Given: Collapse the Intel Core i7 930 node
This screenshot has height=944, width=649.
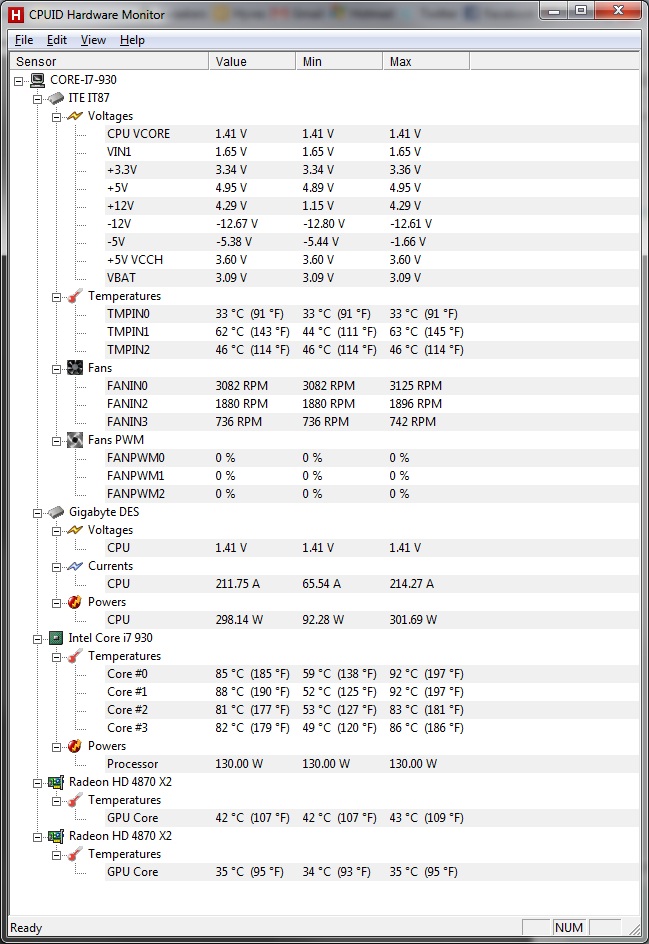Looking at the screenshot, I should click(38, 638).
